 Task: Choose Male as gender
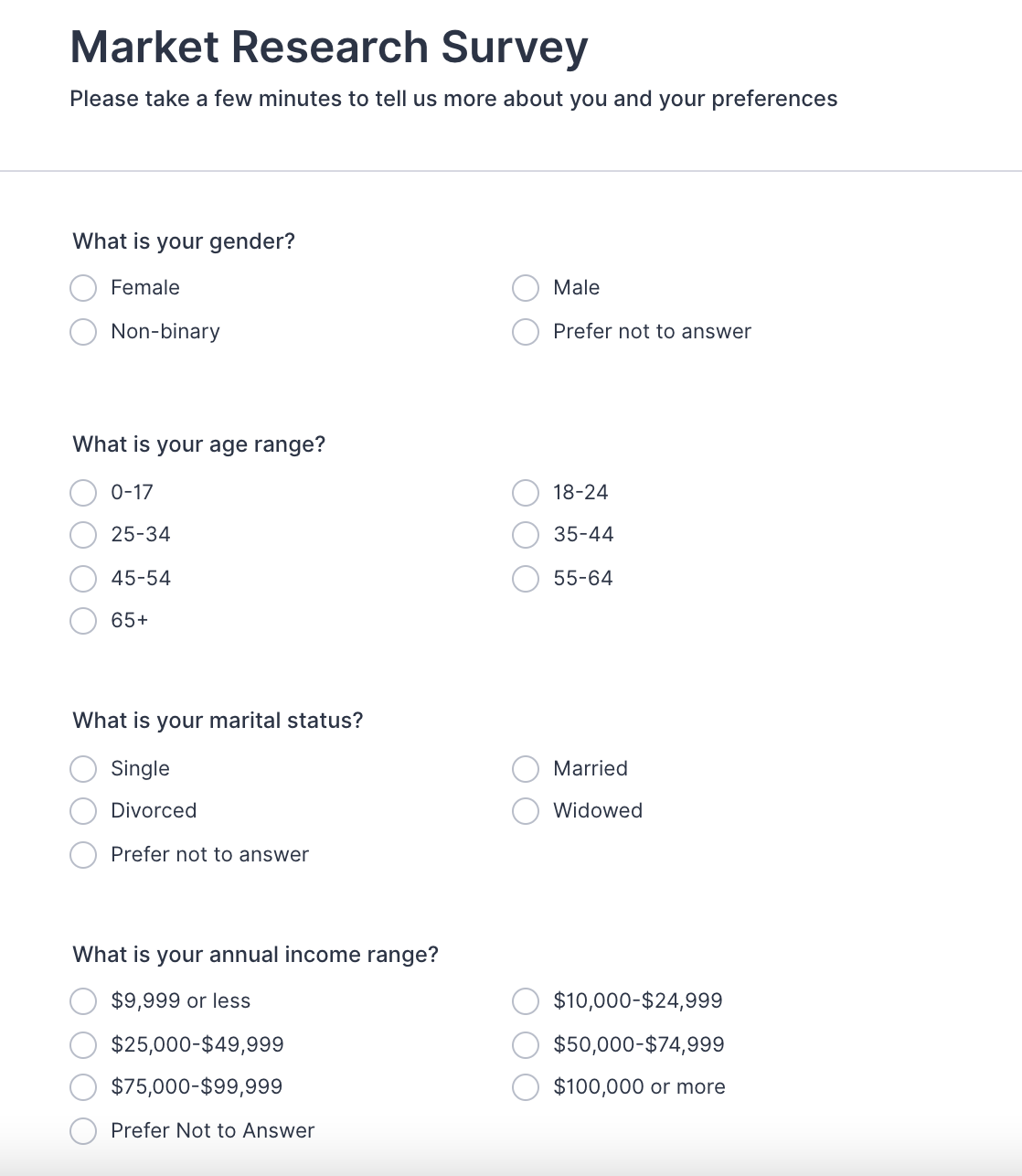click(x=526, y=288)
